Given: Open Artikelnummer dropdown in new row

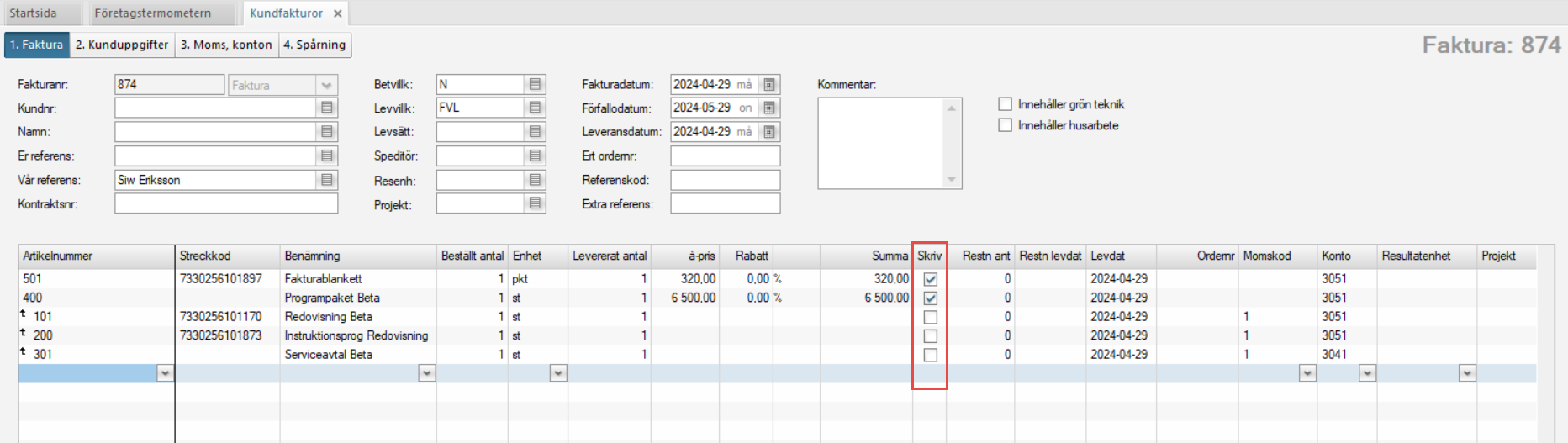Looking at the screenshot, I should tap(165, 373).
